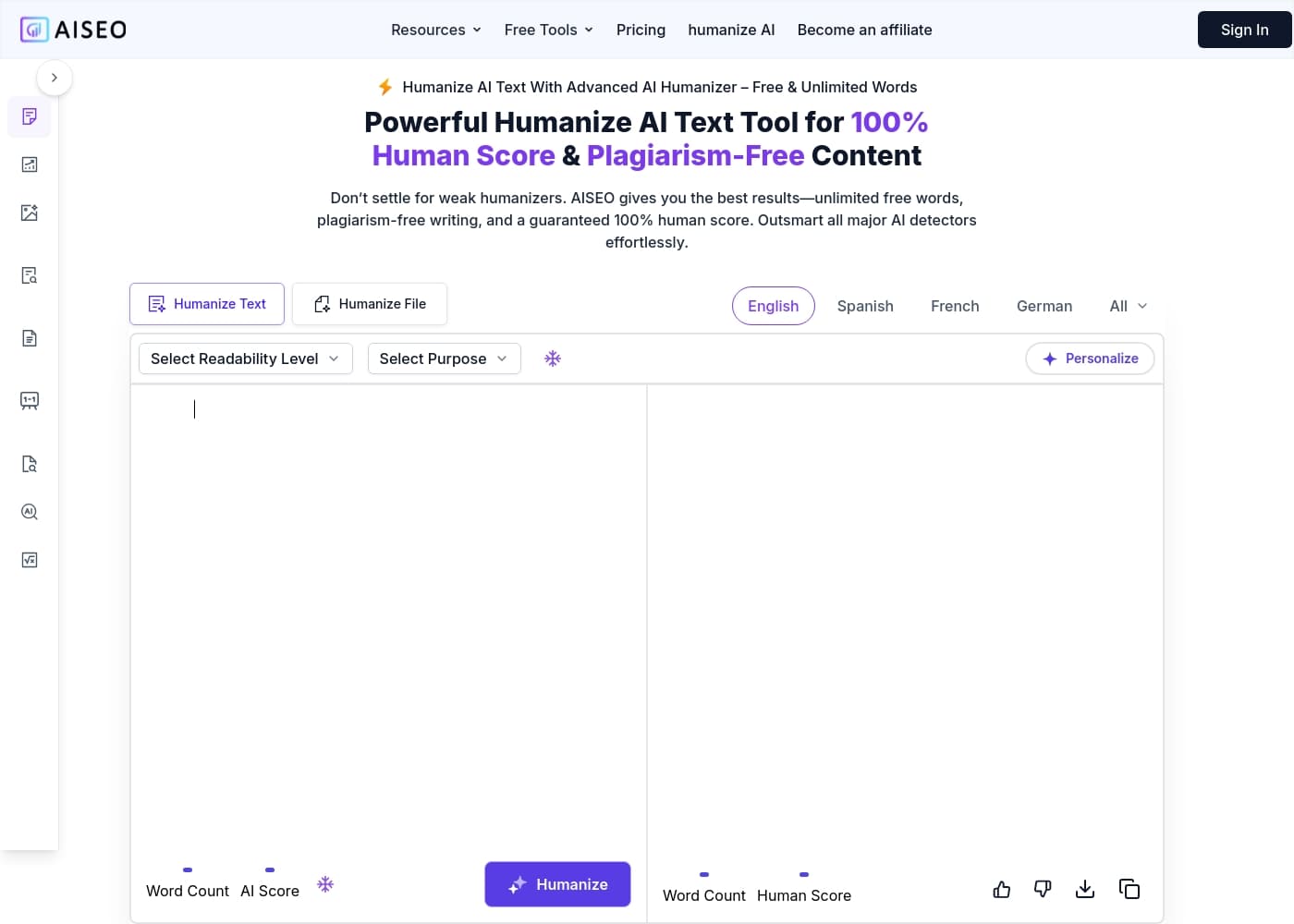Click the Humanize button
The width and height of the screenshot is (1294, 924).
(557, 884)
